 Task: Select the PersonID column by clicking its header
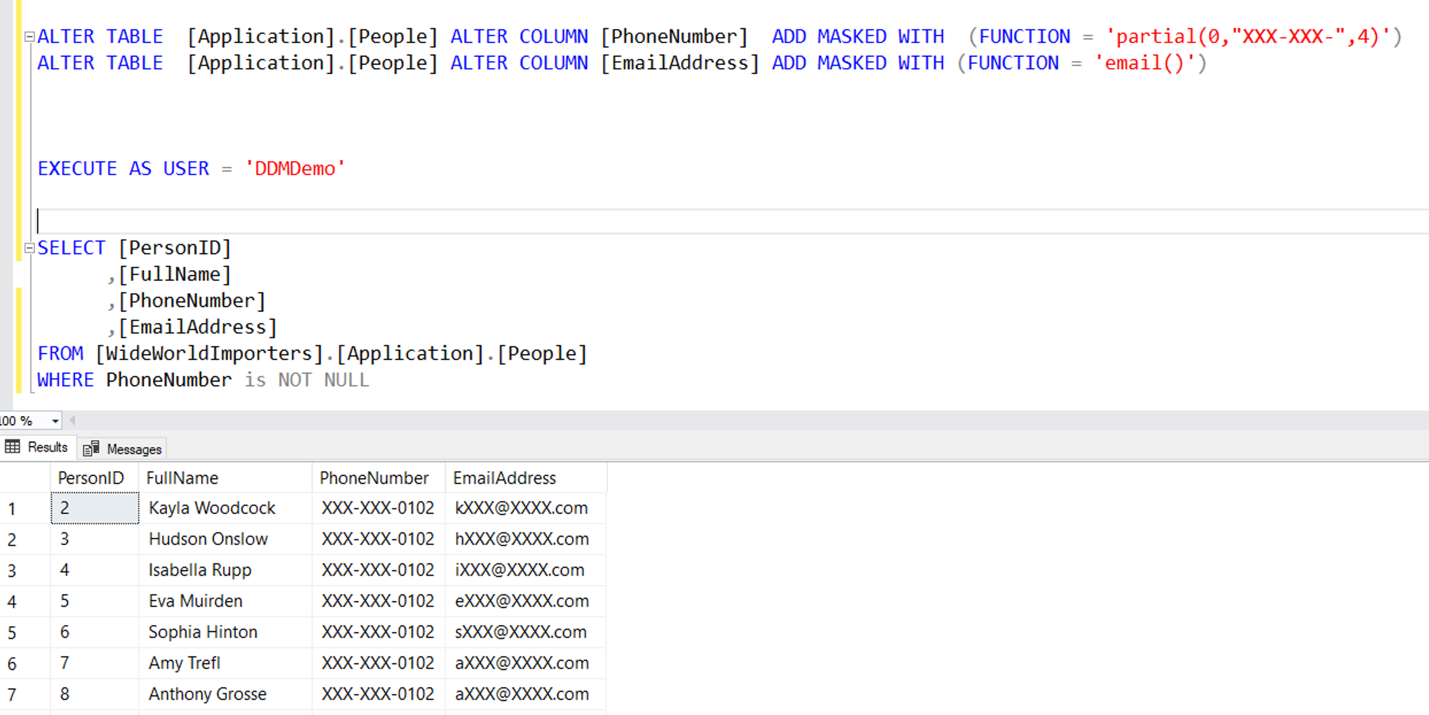(x=92, y=477)
